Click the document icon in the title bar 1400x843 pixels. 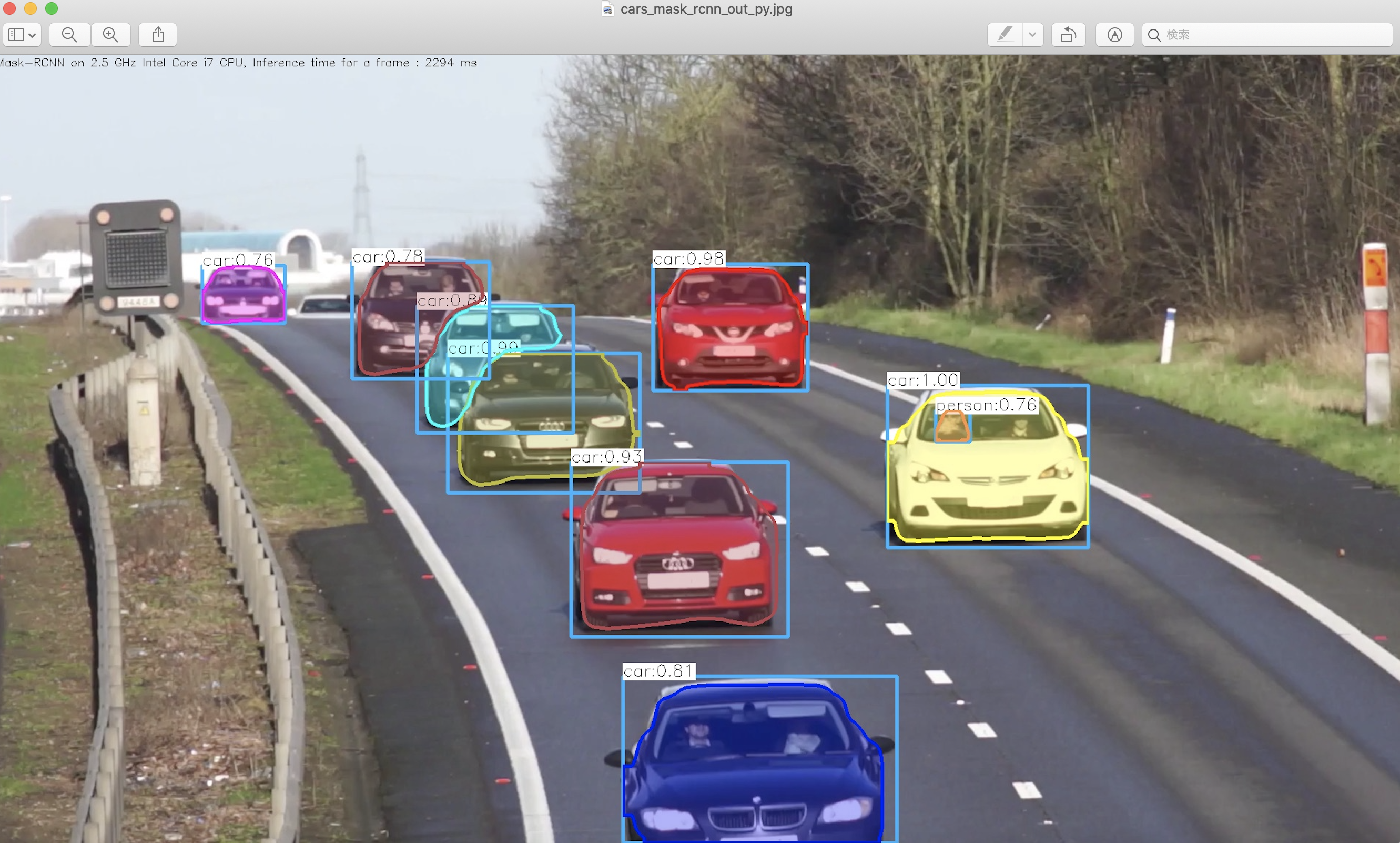(607, 8)
